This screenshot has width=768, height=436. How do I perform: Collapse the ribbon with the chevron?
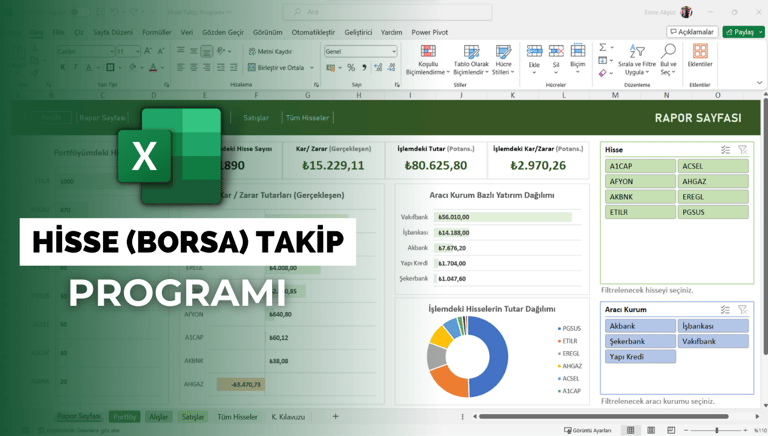click(x=759, y=83)
